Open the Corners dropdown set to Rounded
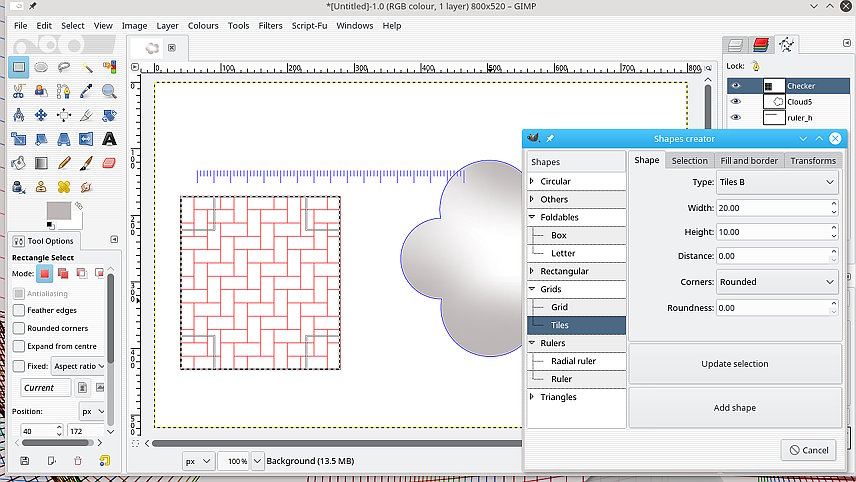The height and width of the screenshot is (482, 856). pyautogui.click(x=777, y=282)
